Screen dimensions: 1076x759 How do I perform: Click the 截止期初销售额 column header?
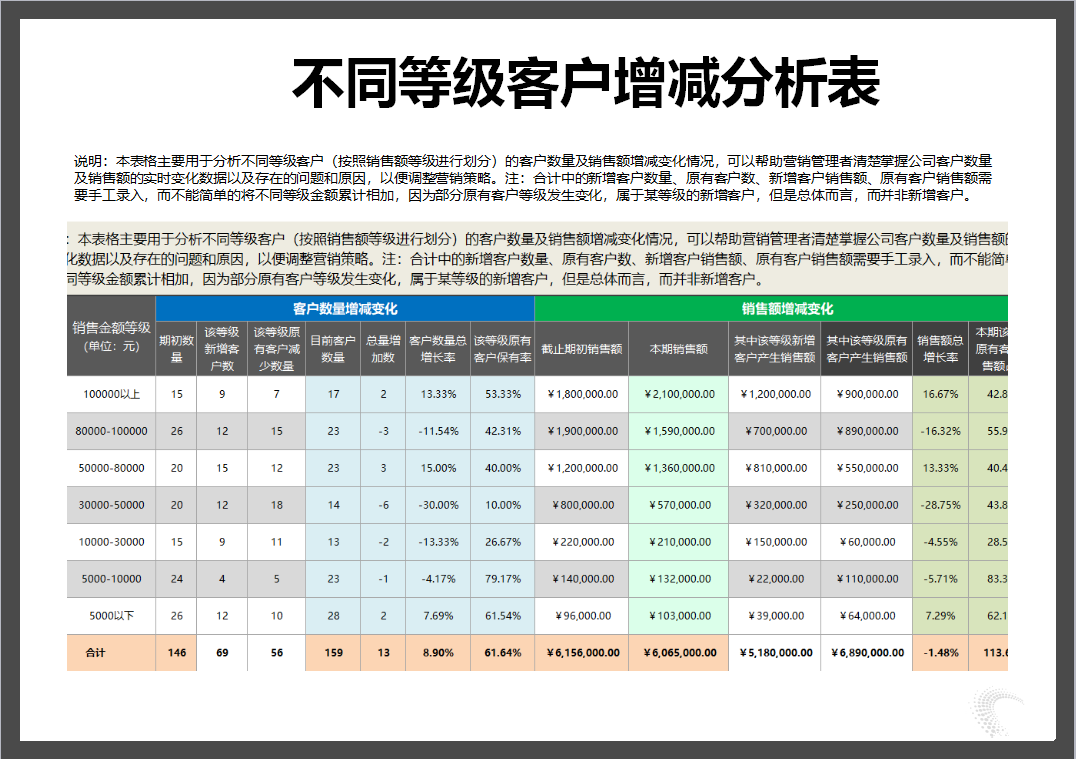coord(582,349)
